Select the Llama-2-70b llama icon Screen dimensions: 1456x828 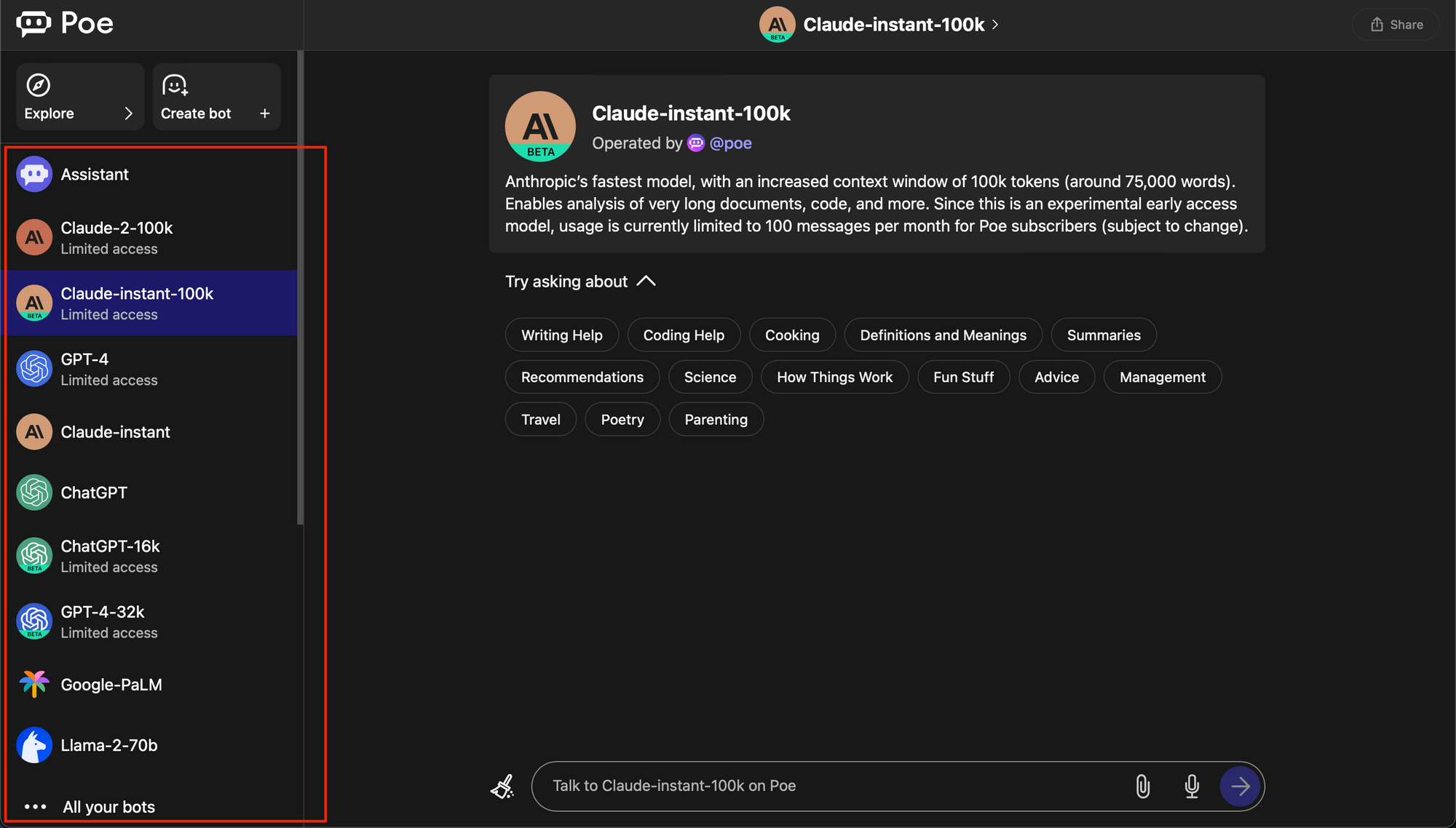(34, 745)
